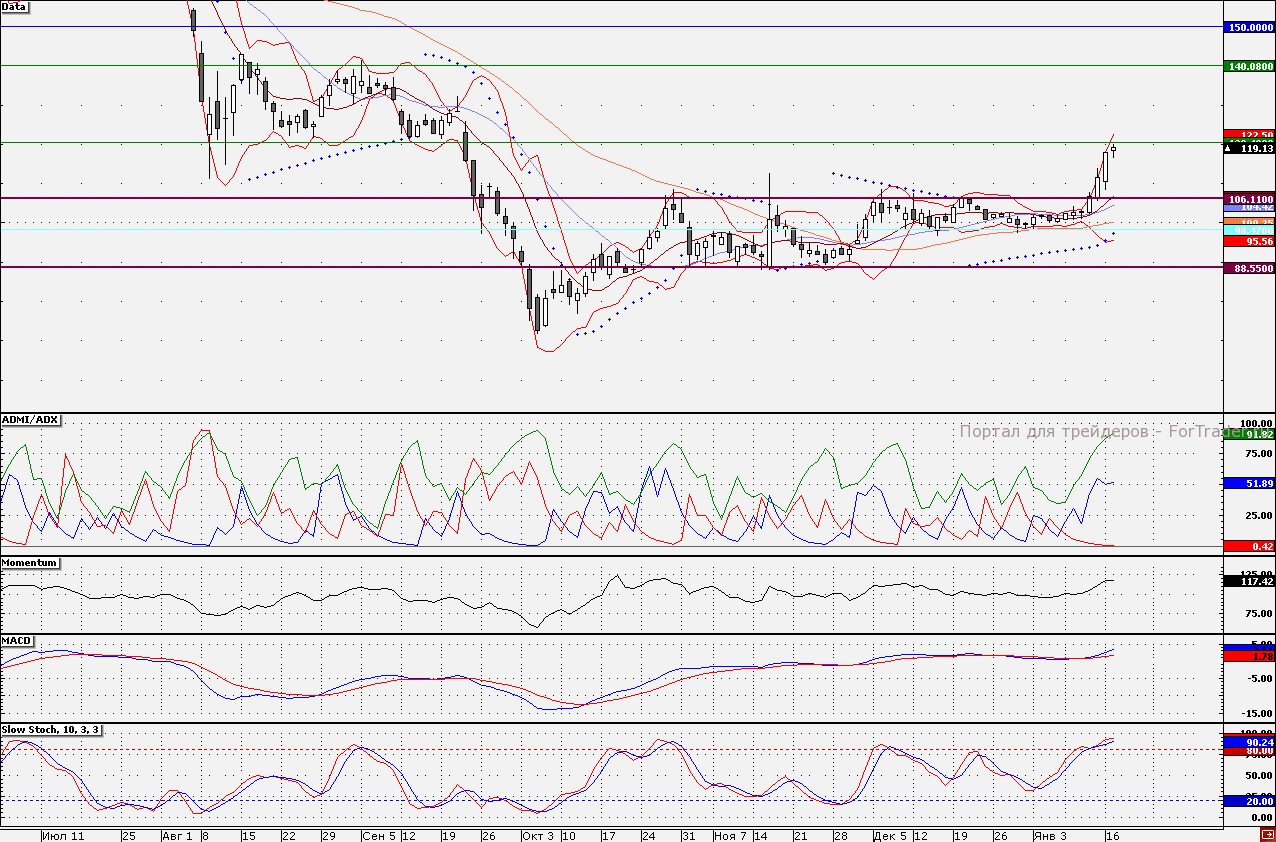Select the green 140.0800 price level tag
Viewport: 1276px width, 842px height.
coord(1249,66)
